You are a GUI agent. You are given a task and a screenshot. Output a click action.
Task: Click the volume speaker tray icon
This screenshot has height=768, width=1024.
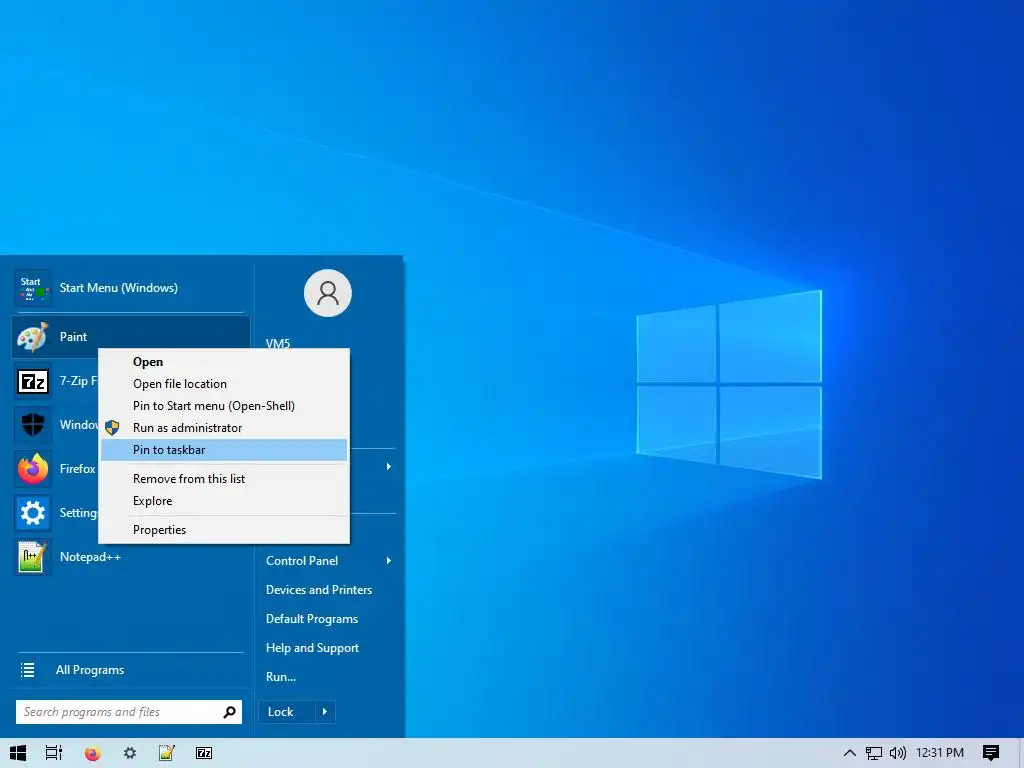coord(898,753)
